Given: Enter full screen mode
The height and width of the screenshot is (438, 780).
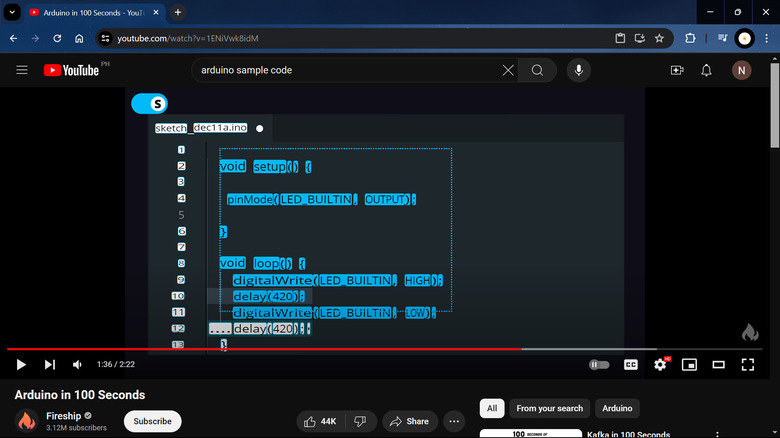Looking at the screenshot, I should pos(747,365).
